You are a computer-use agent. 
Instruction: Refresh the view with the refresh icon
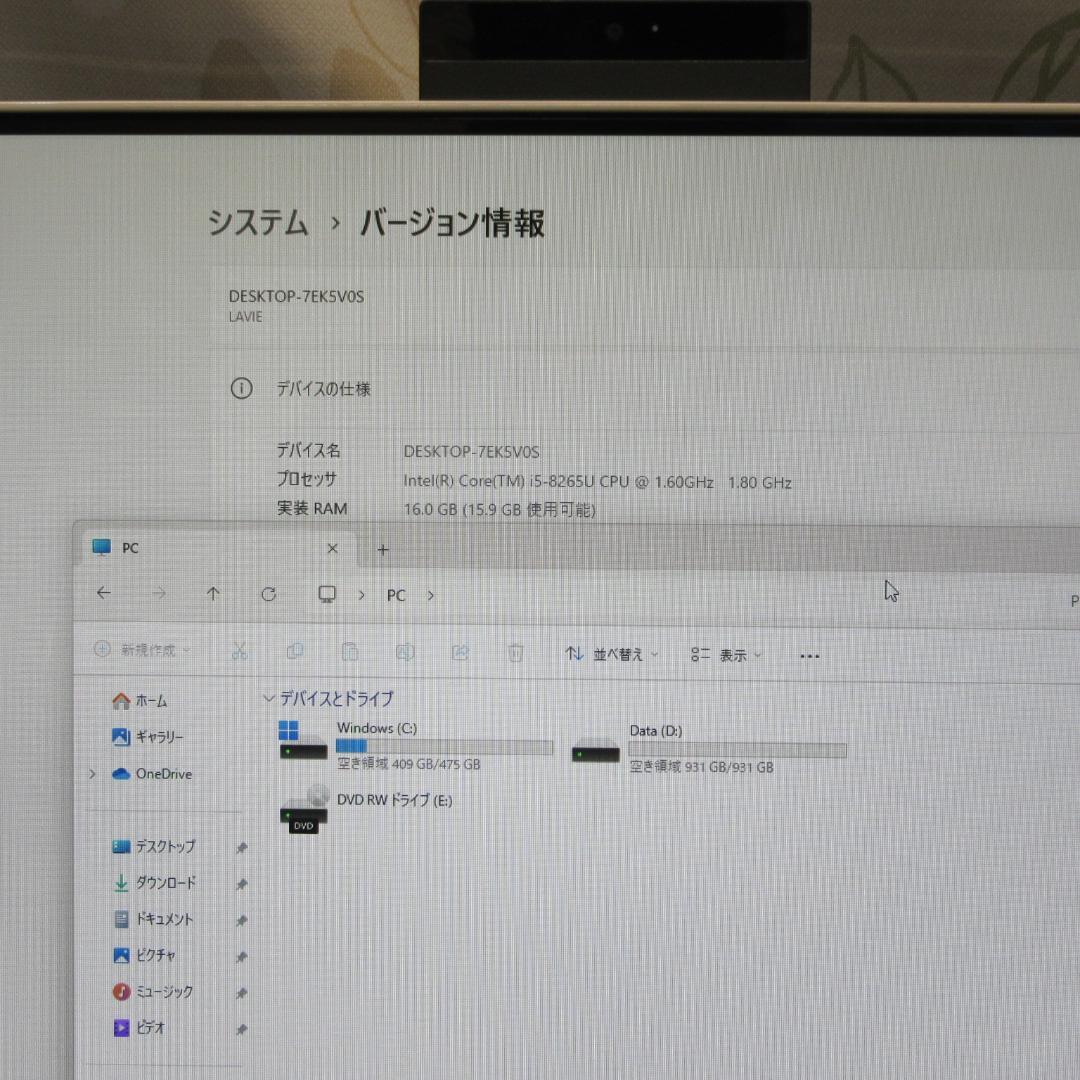(268, 593)
